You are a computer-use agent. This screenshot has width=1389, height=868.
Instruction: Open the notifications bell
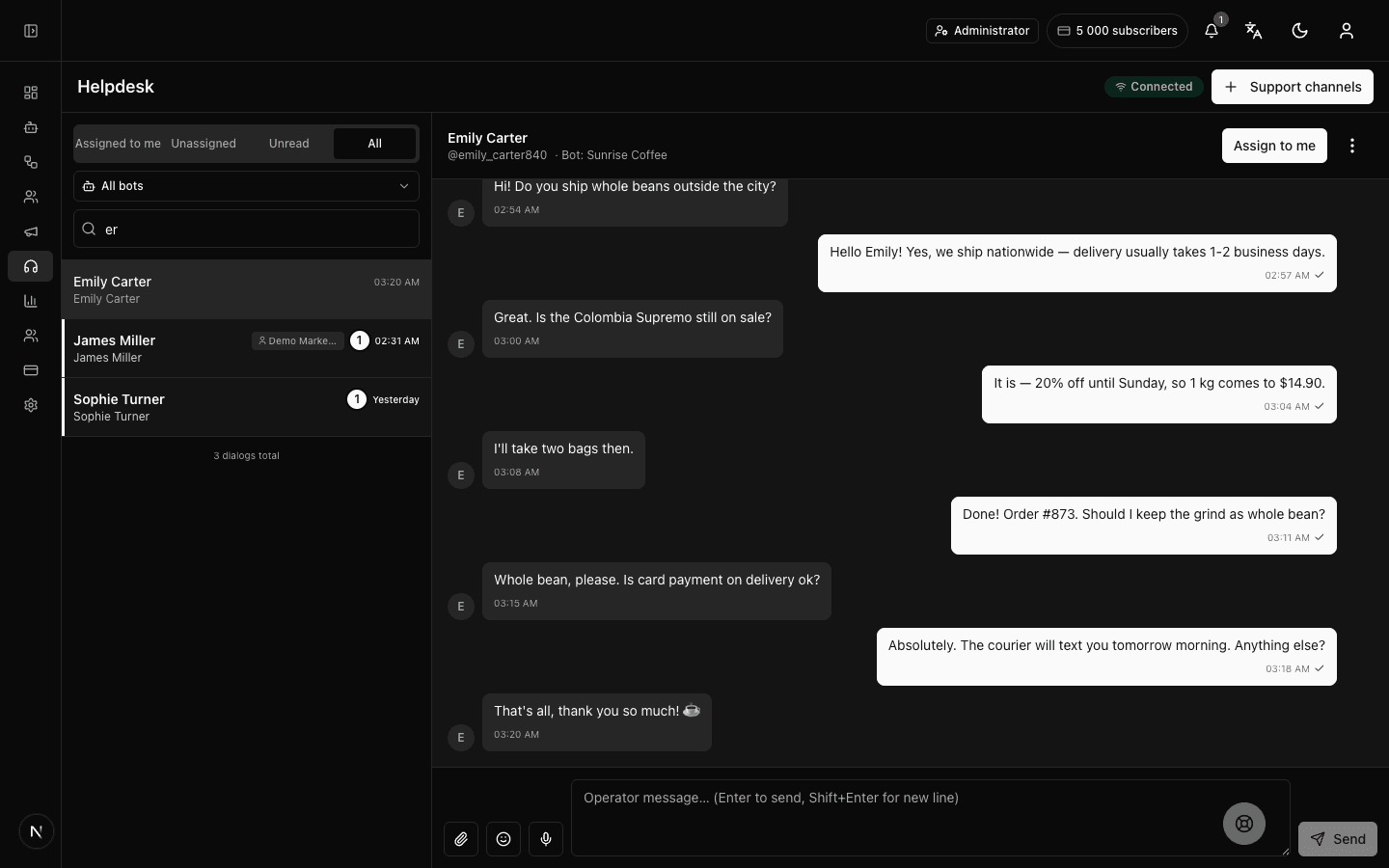click(1212, 31)
